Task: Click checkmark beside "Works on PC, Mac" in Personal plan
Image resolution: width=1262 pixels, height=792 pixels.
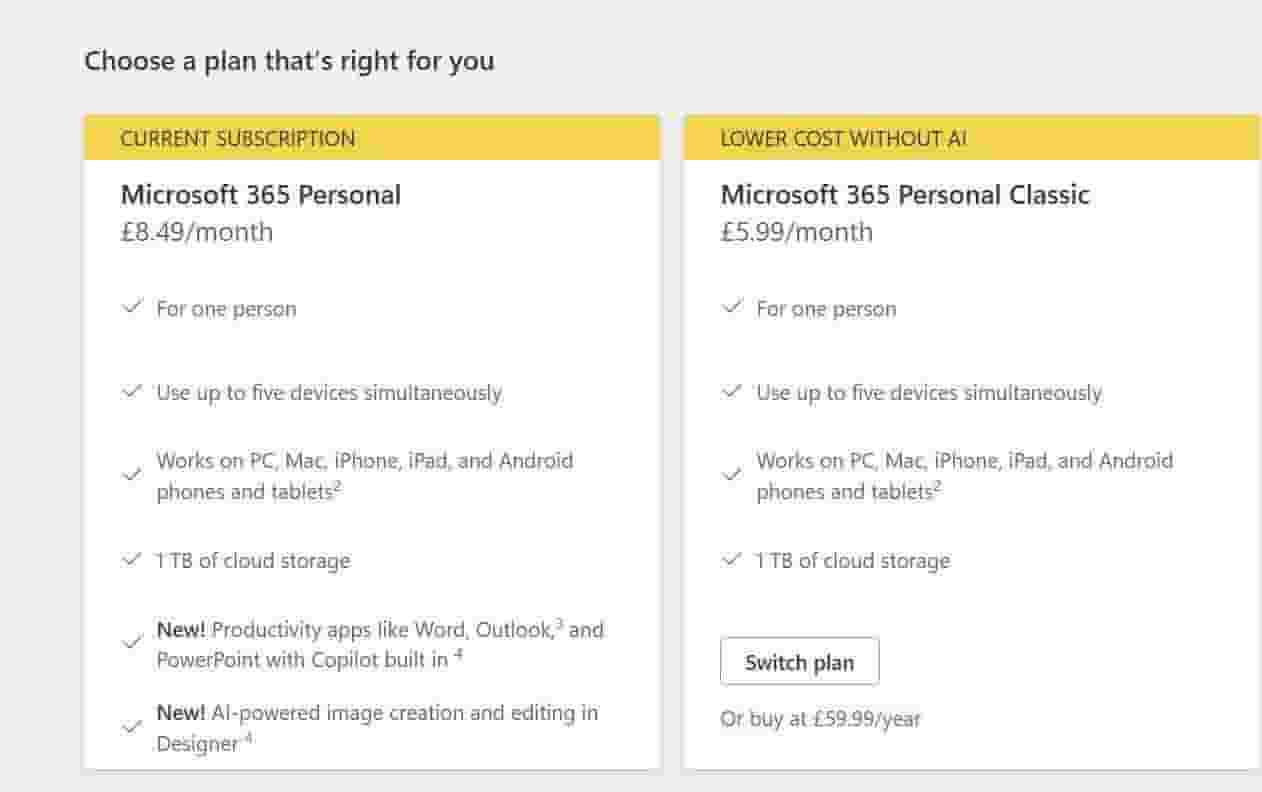Action: [x=131, y=475]
